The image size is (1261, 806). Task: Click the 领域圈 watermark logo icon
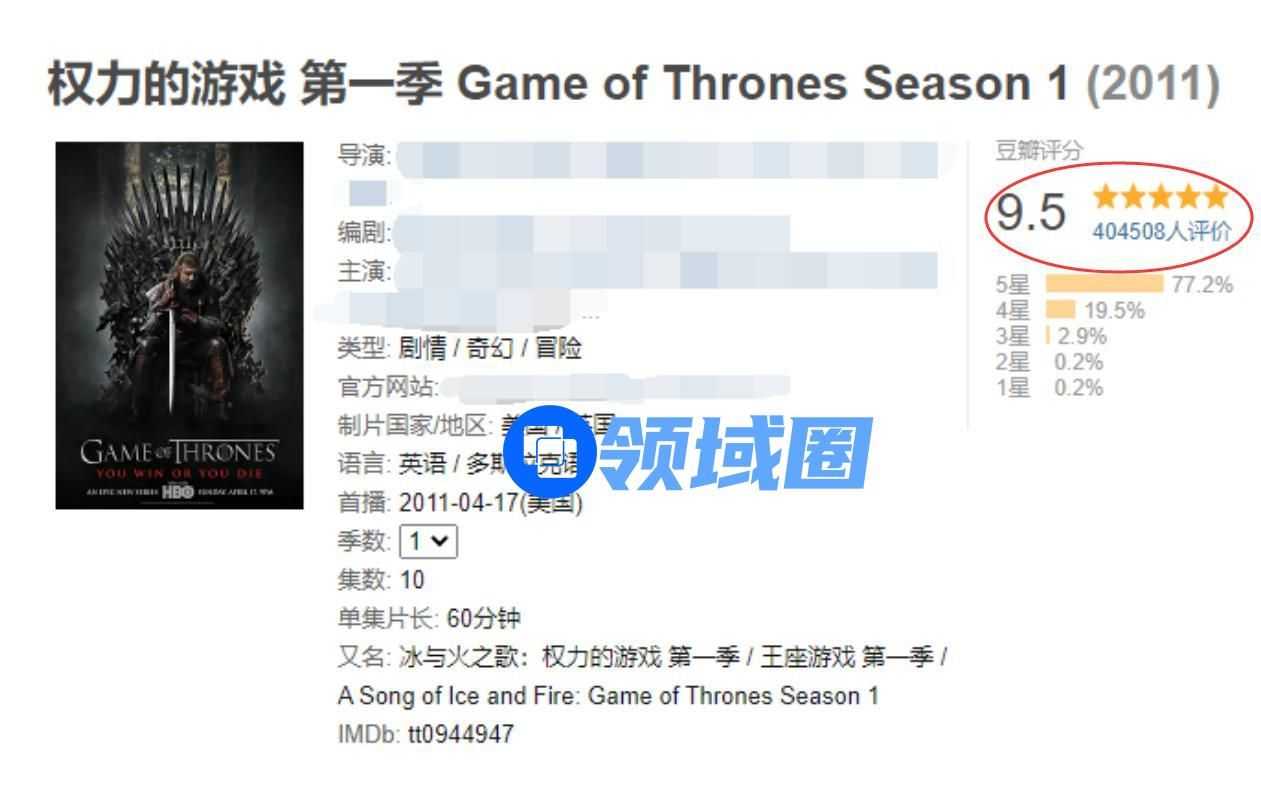[549, 452]
